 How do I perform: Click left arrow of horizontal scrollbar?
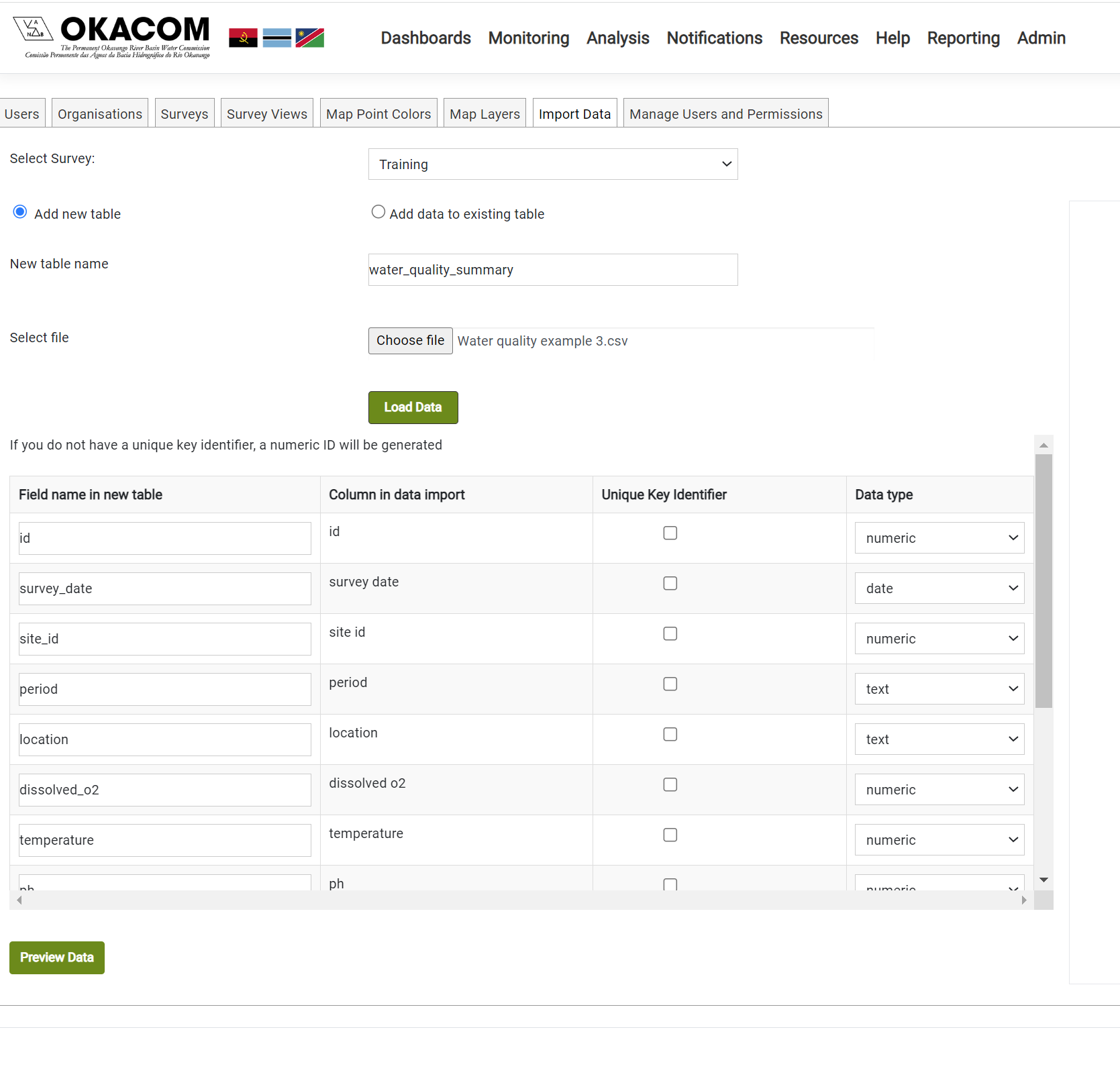(19, 900)
